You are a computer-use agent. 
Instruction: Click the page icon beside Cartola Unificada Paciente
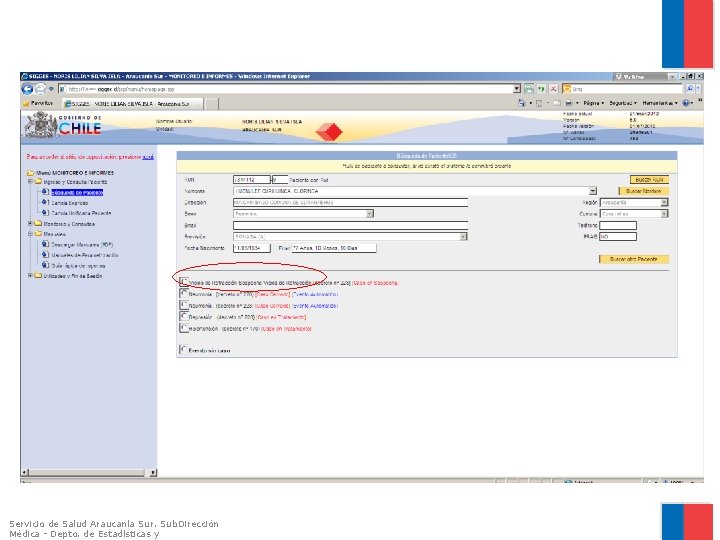45,213
